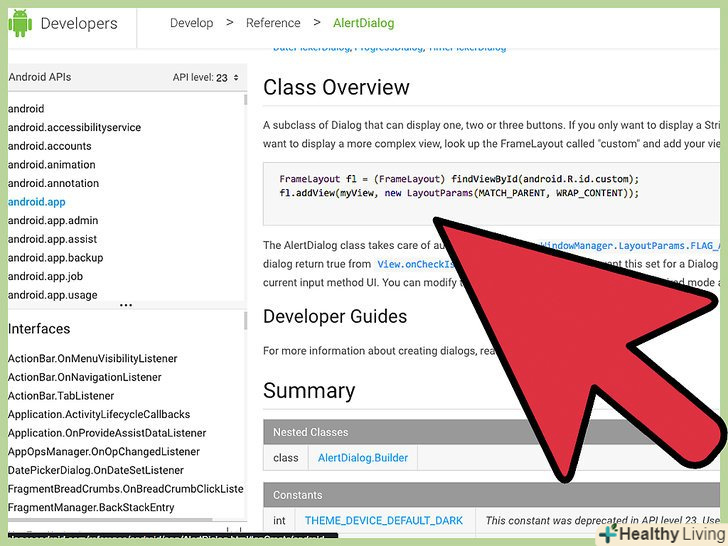Open android.animation package
Screen dimensions: 728x546
[x=52, y=164]
